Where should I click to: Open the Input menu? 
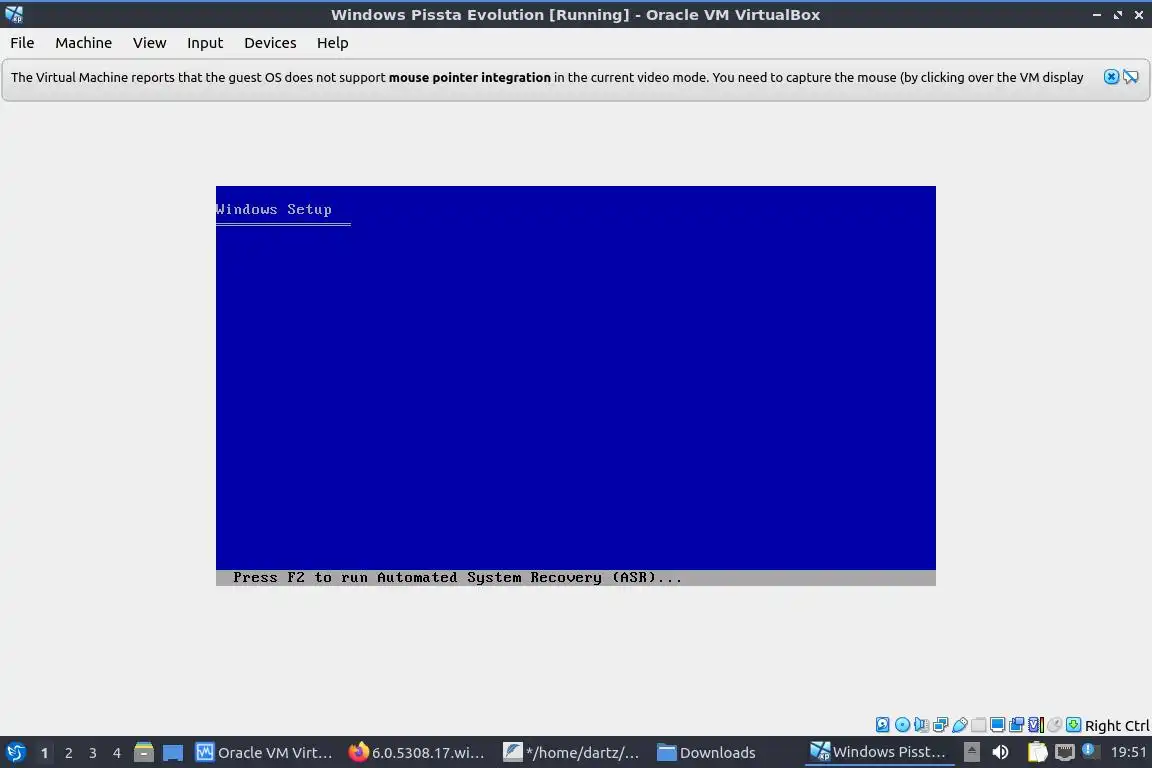[204, 43]
